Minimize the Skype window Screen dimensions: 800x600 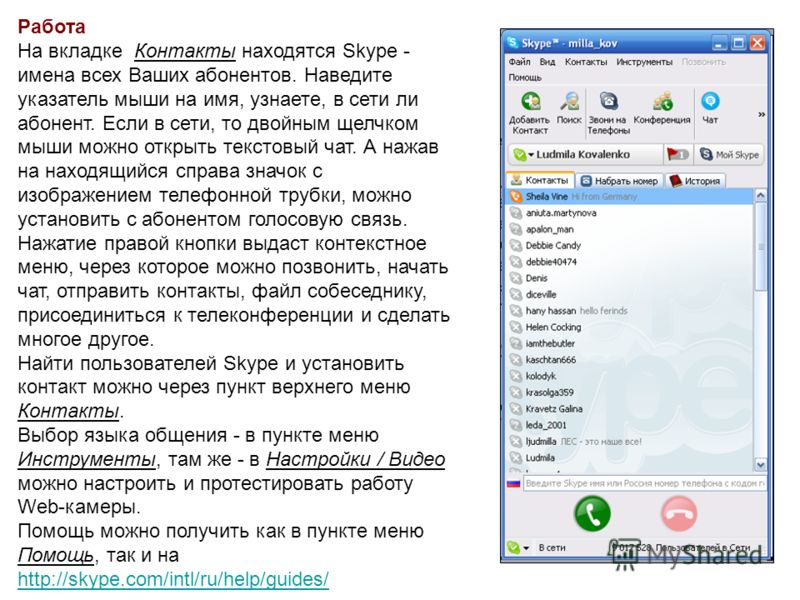pyautogui.click(x=719, y=43)
